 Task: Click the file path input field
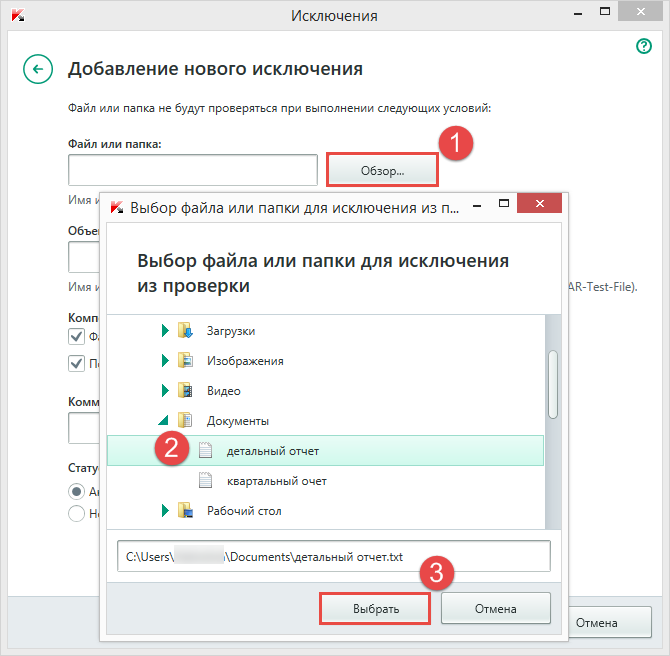(328, 555)
